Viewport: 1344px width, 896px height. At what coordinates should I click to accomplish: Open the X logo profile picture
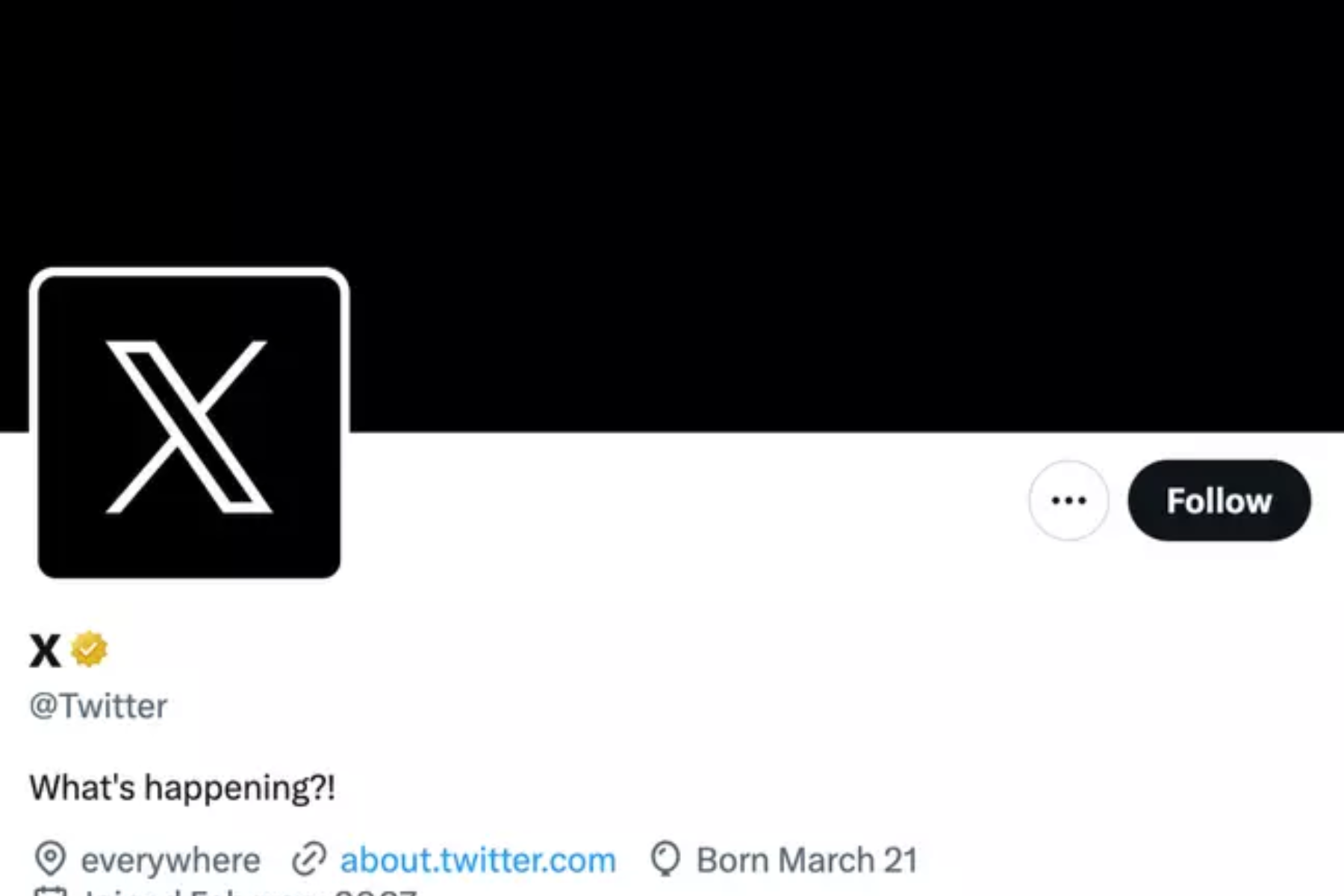point(189,426)
